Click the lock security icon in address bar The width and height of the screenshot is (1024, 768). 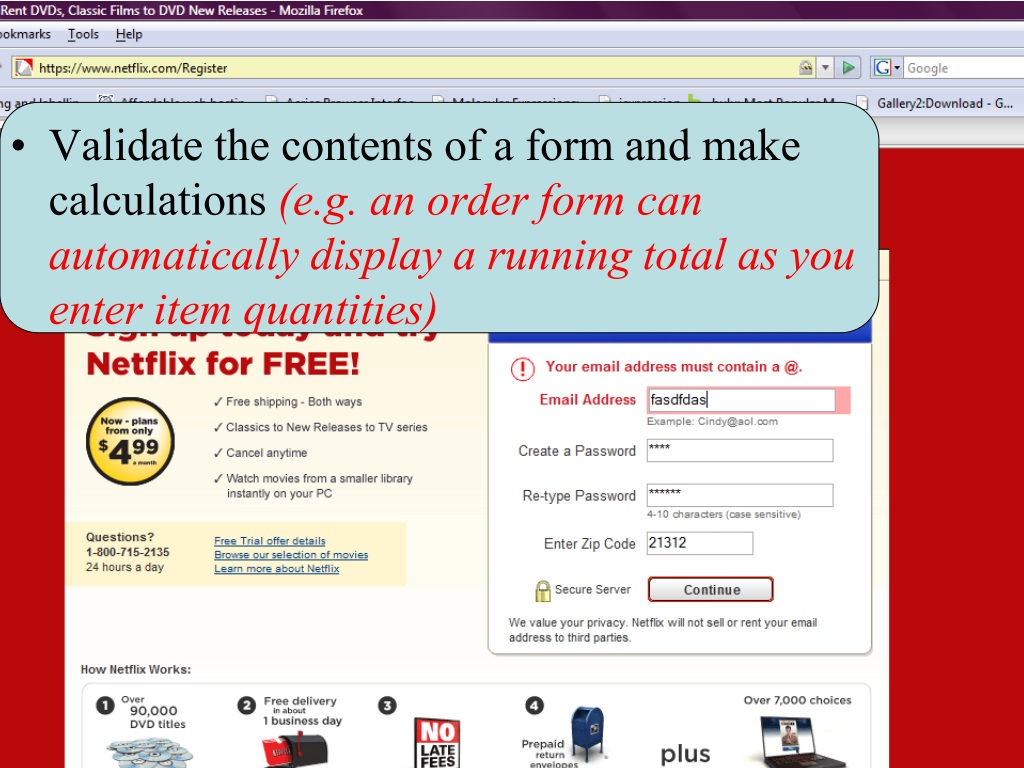805,67
